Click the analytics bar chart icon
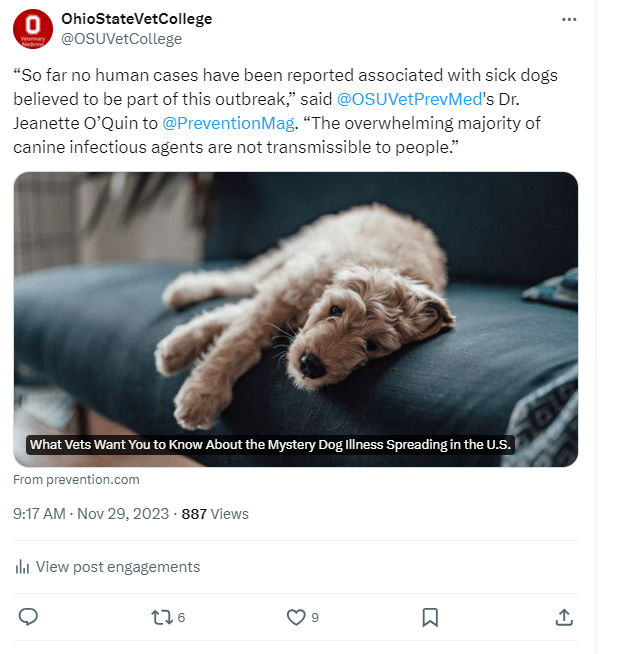 (x=22, y=567)
